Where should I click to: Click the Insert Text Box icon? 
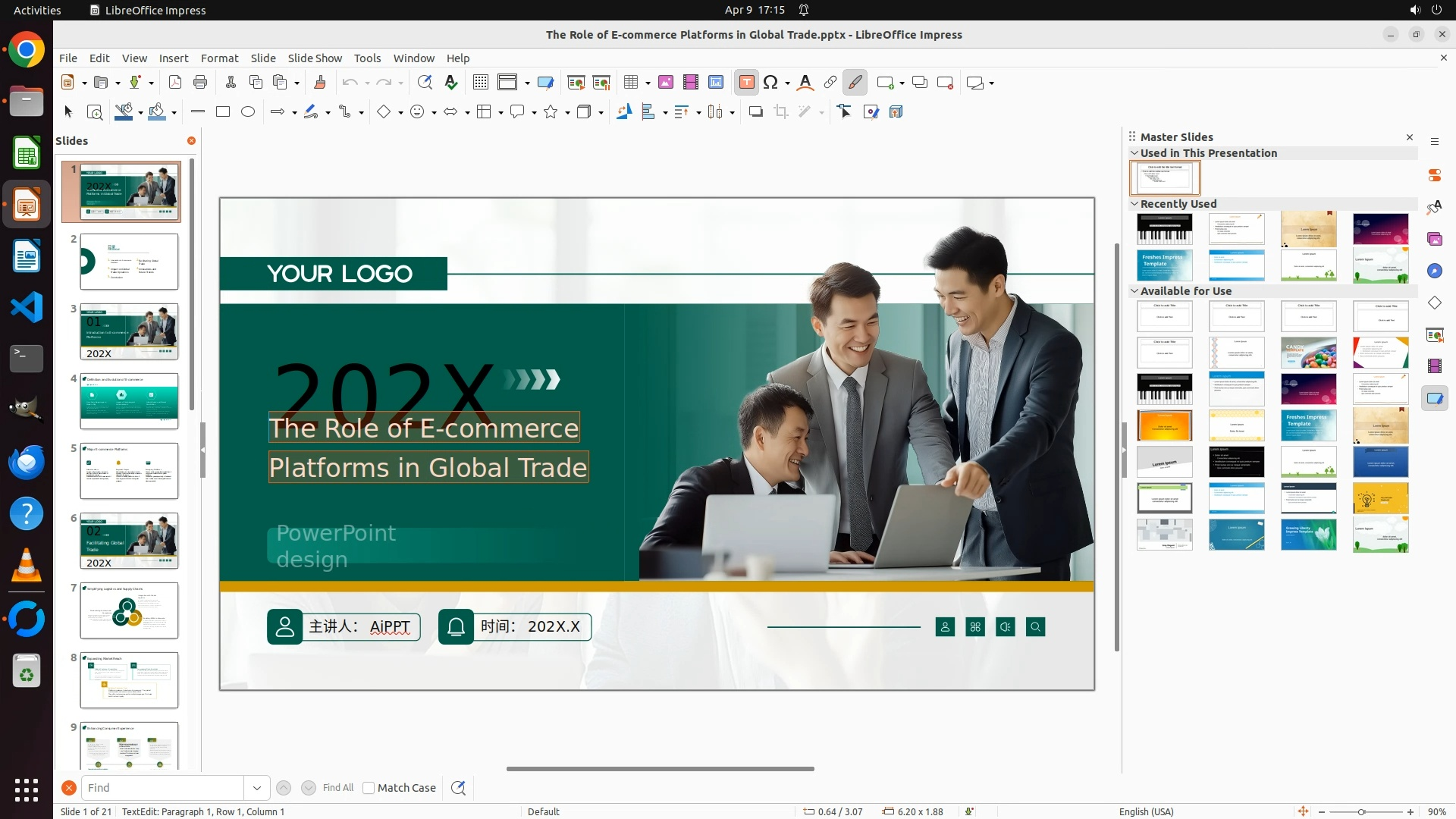(x=746, y=83)
